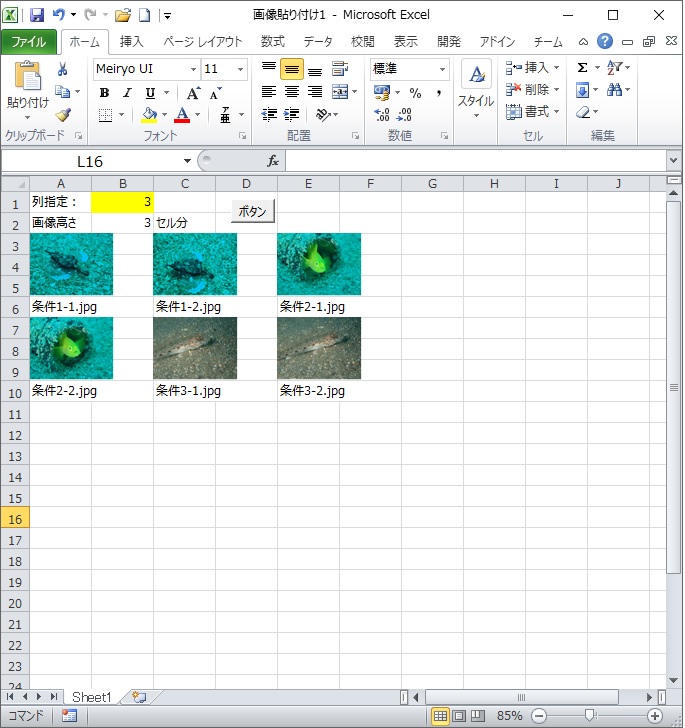Click the large Paste clipboard icon
The image size is (685, 728).
click(27, 75)
